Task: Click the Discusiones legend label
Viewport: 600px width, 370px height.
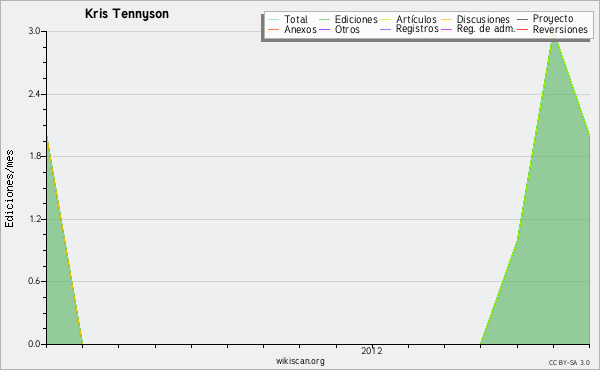Action: (x=483, y=19)
